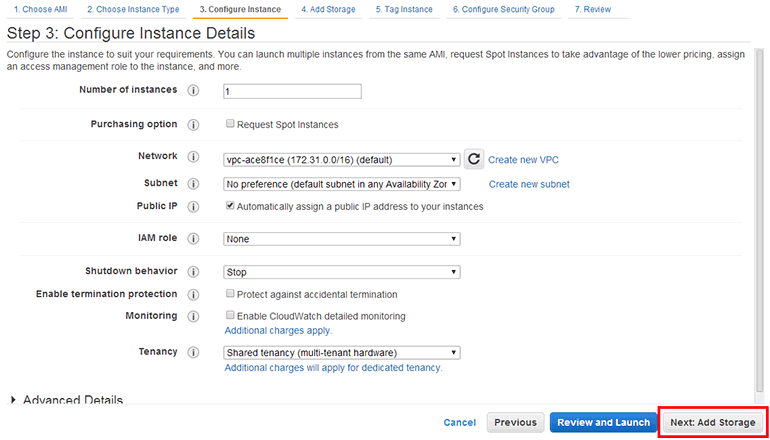
Task: Click the info icon beside Shutdown behavior
Action: tap(193, 272)
